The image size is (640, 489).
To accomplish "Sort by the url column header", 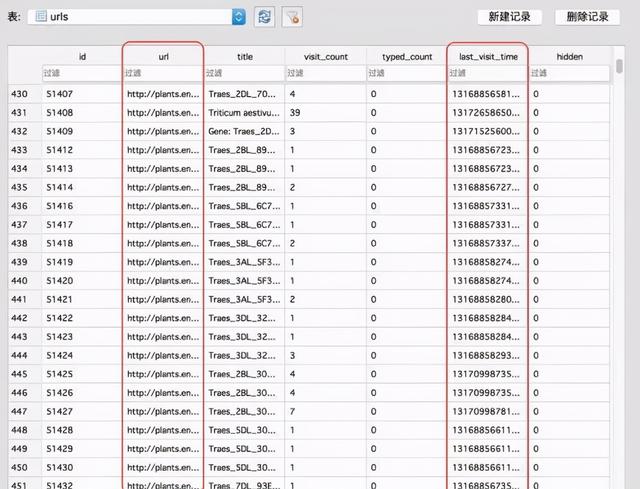I will point(163,57).
